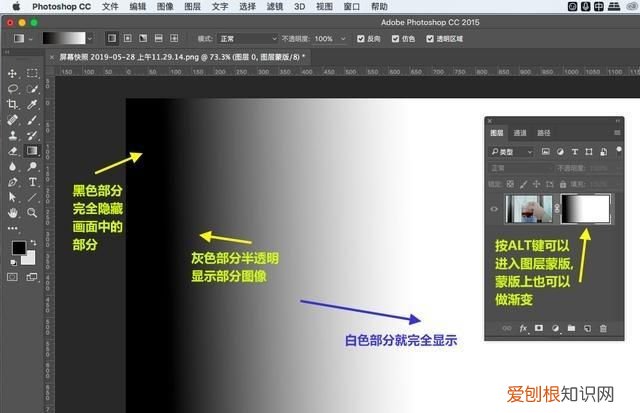Choose Angle gradient type in options bar
640x413 pixels.
click(143, 38)
